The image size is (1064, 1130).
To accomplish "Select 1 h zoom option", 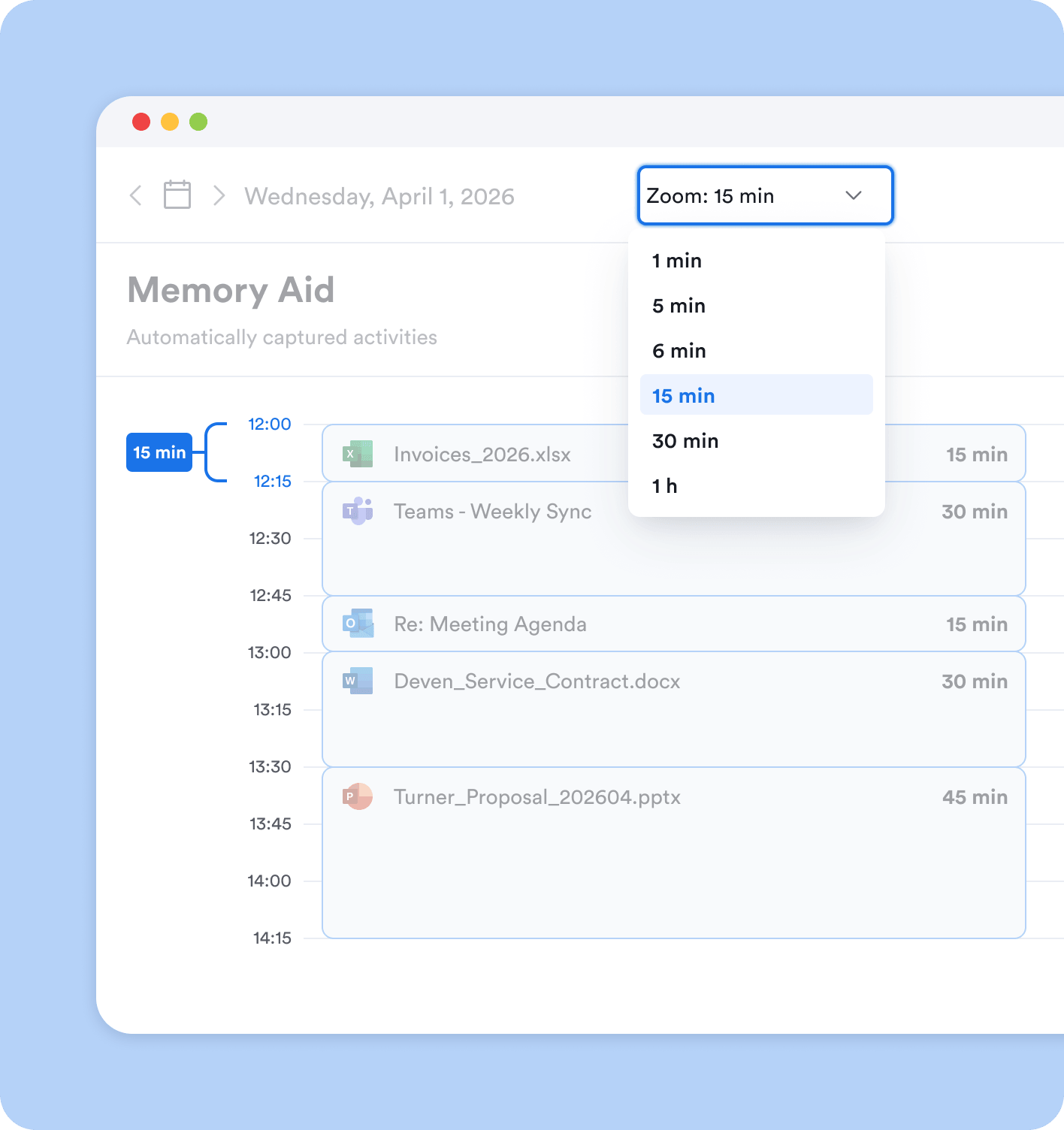I will (x=756, y=486).
